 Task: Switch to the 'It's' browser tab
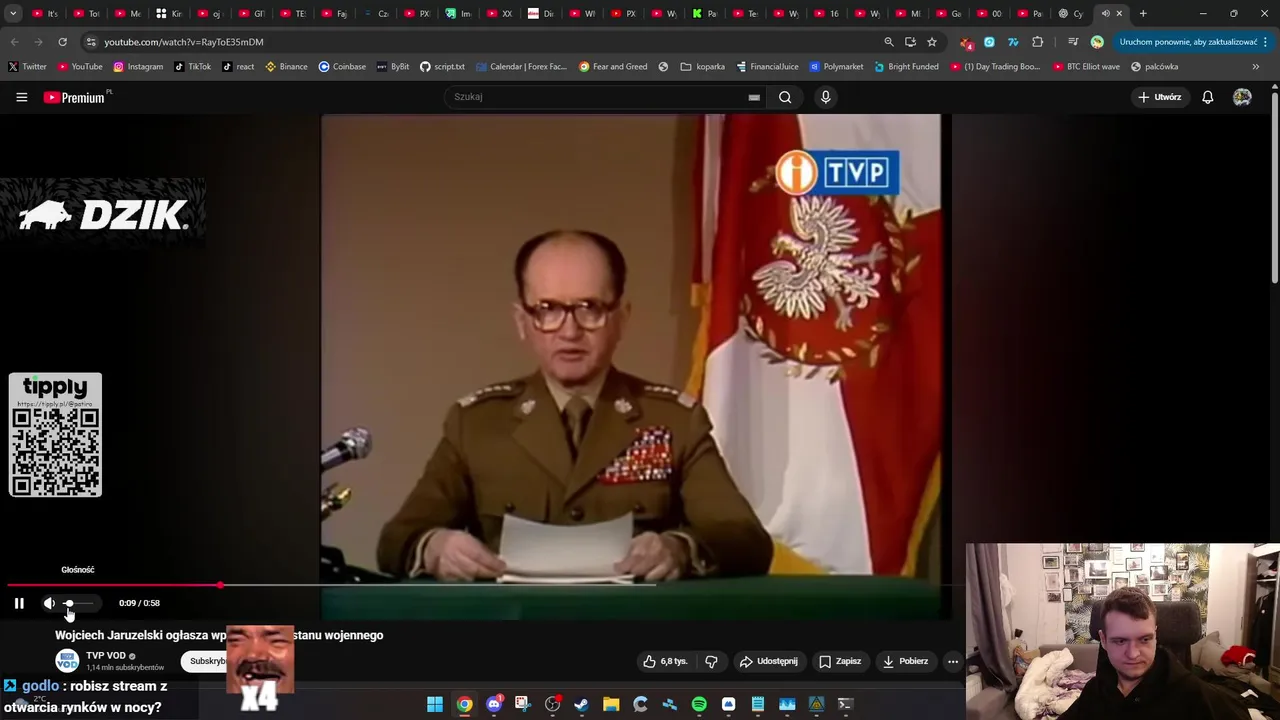46,14
